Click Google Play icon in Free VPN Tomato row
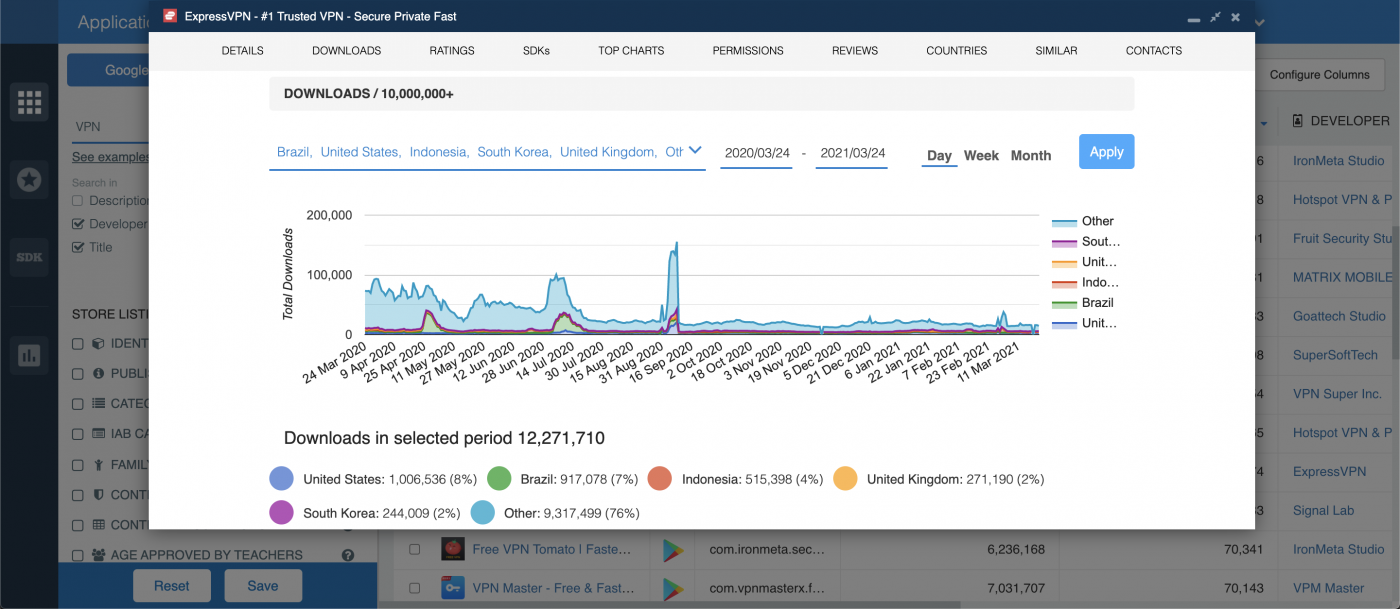The width and height of the screenshot is (1400, 609). coord(672,549)
